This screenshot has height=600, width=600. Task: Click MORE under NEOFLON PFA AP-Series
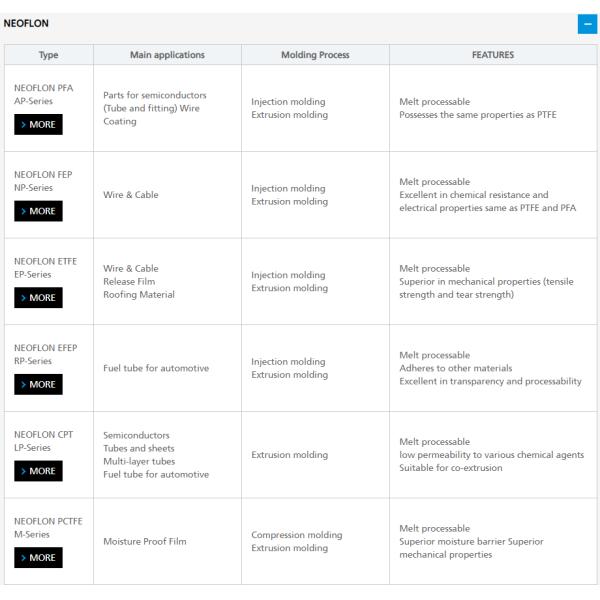[x=38, y=125]
